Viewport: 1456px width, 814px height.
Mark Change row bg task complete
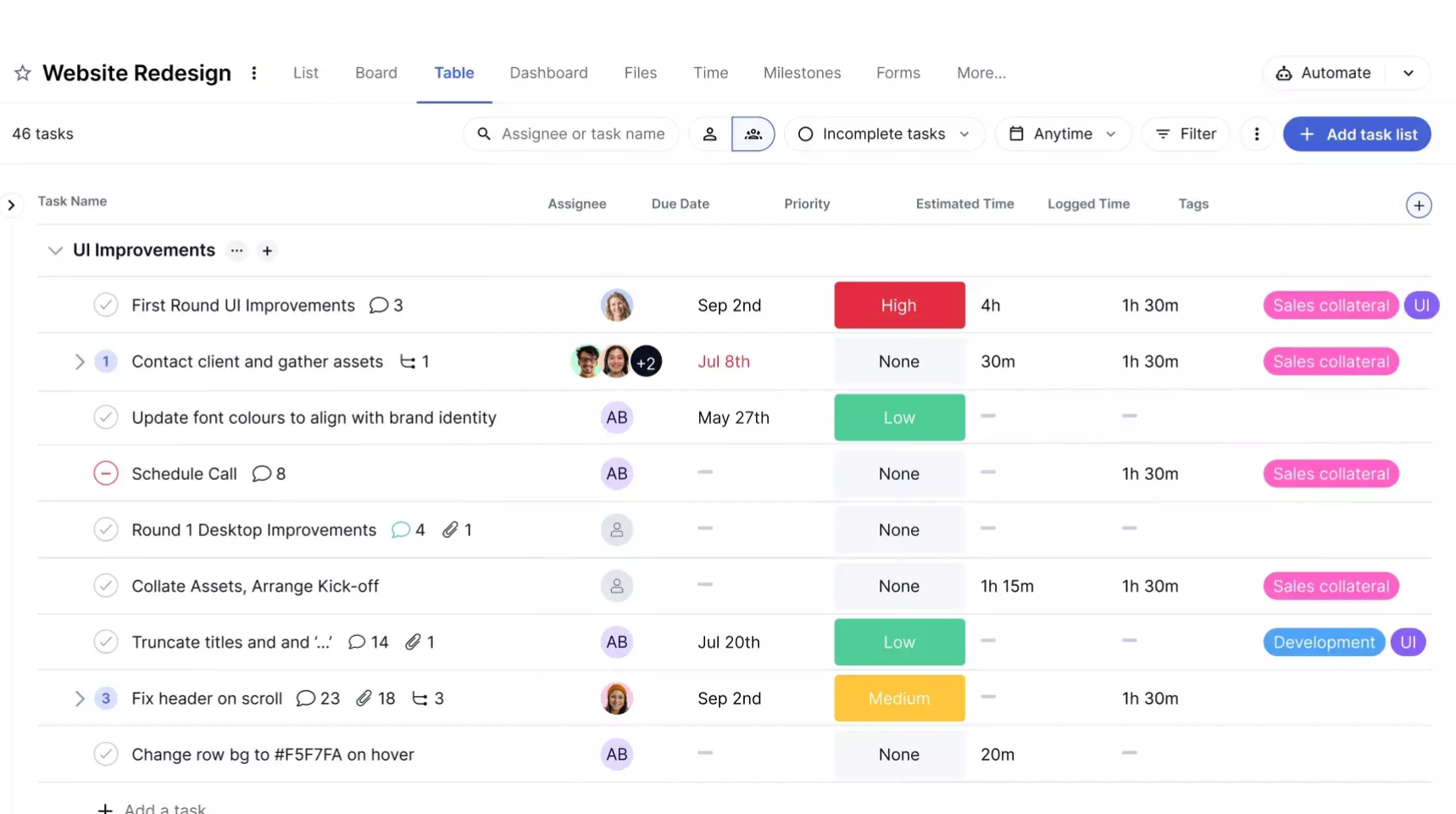[106, 754]
